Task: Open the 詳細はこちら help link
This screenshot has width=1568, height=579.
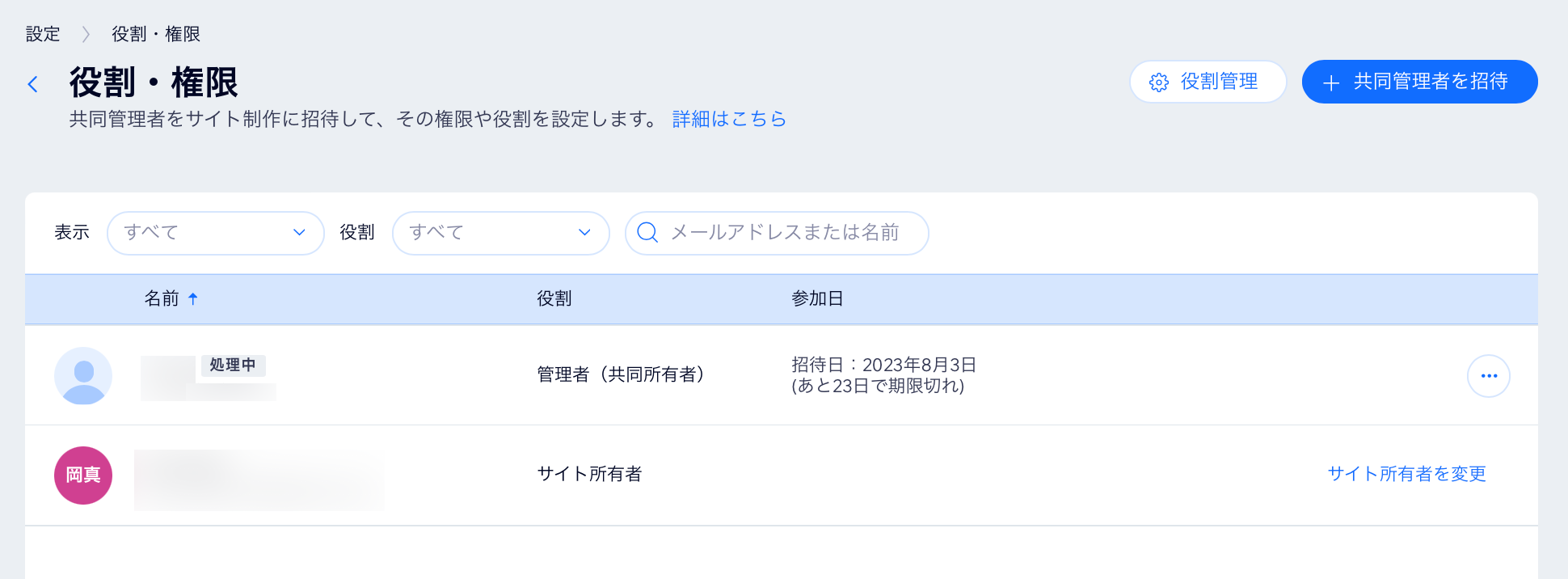Action: pyautogui.click(x=727, y=119)
